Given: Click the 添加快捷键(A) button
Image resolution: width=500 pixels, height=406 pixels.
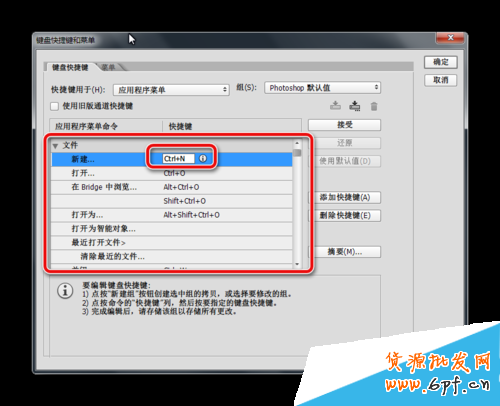Looking at the screenshot, I should pos(344,197).
